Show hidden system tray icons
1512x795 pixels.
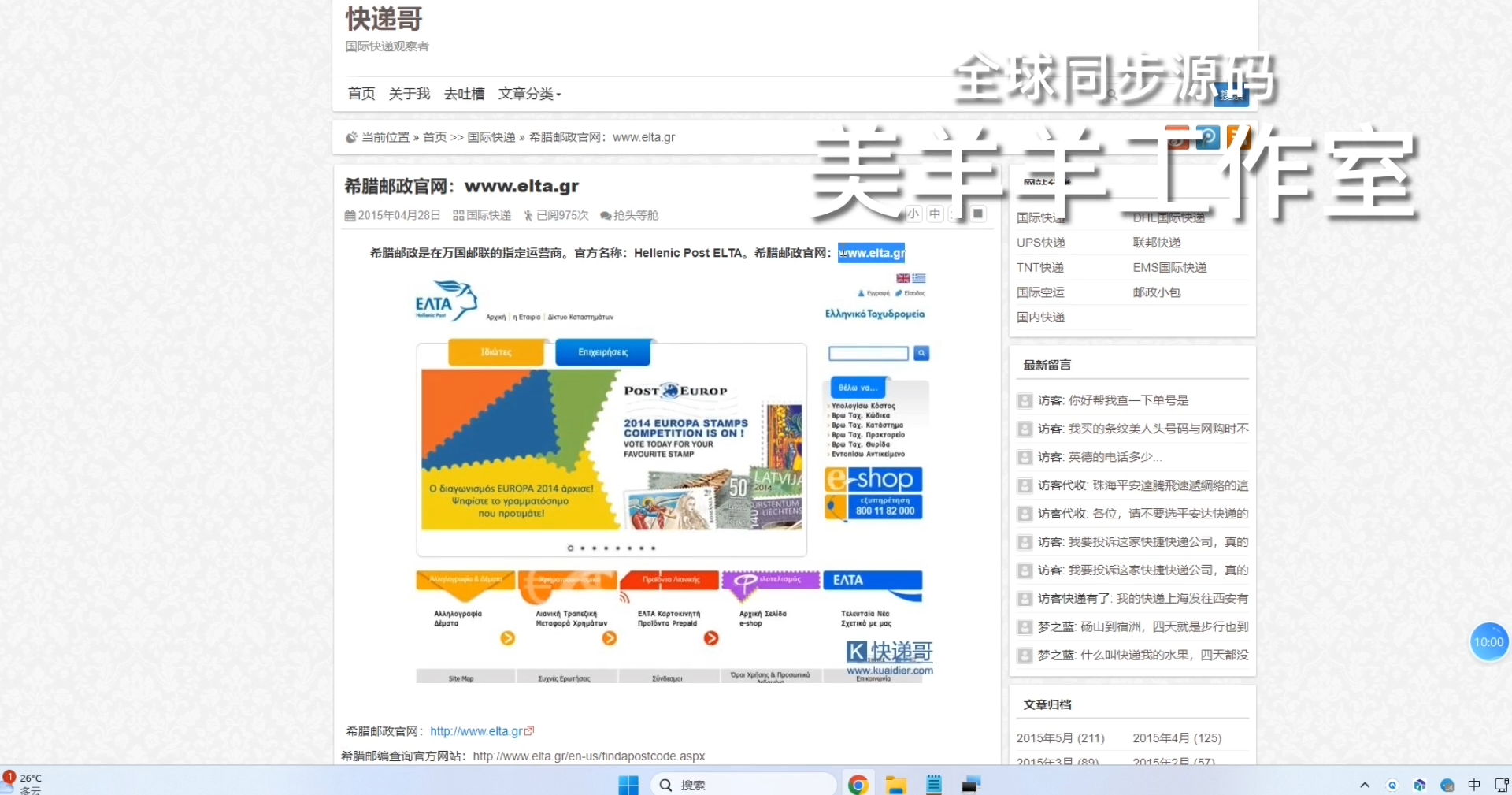pyautogui.click(x=1365, y=785)
